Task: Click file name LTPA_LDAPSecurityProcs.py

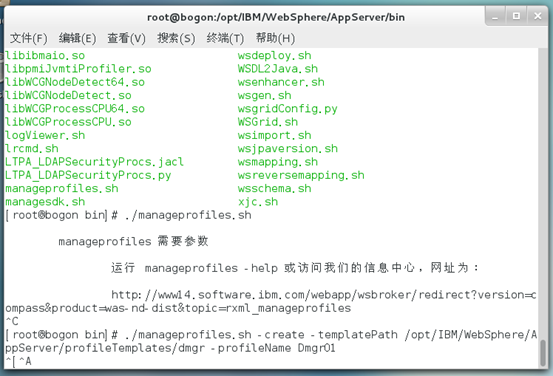Action: 88,175
